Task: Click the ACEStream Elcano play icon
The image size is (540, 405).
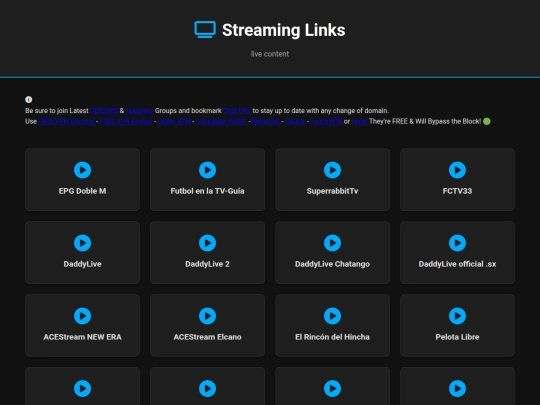Action: [x=207, y=316]
